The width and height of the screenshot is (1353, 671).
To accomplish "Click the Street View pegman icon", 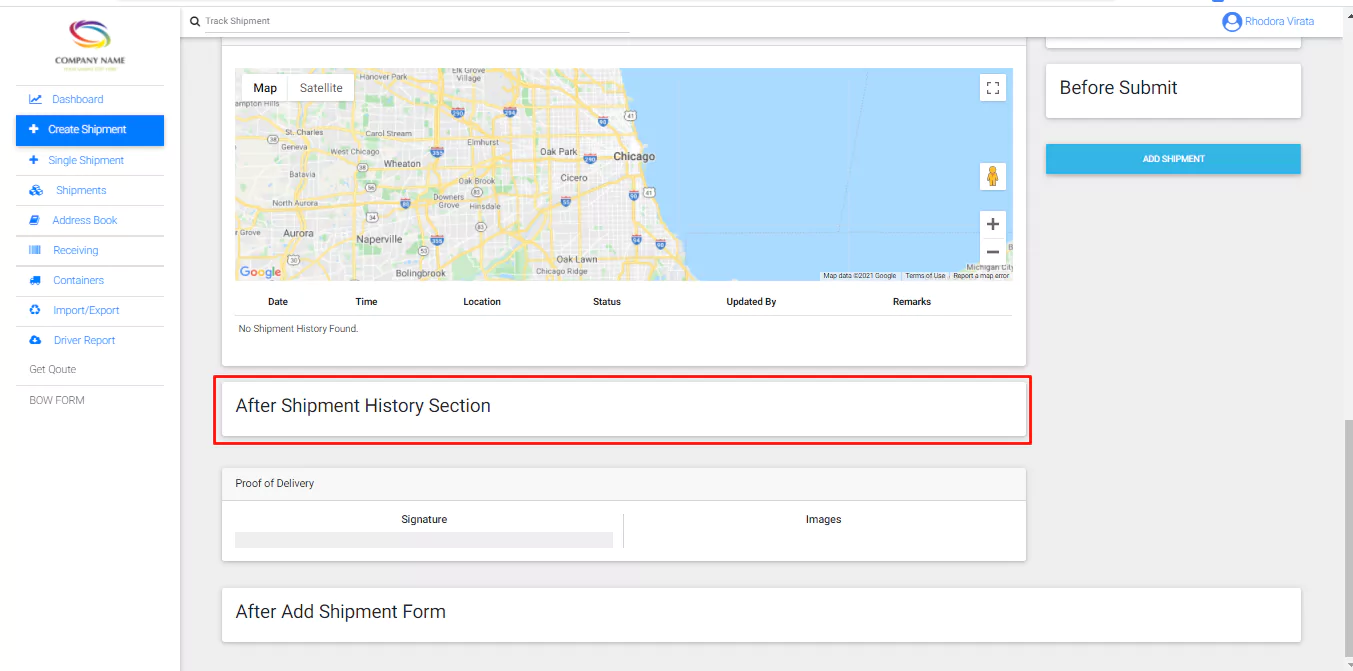I will coord(992,177).
